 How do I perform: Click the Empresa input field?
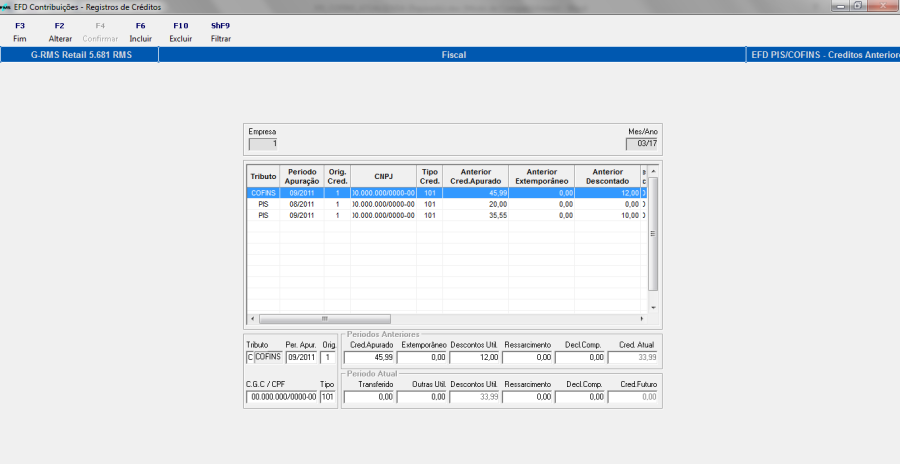pyautogui.click(x=263, y=144)
